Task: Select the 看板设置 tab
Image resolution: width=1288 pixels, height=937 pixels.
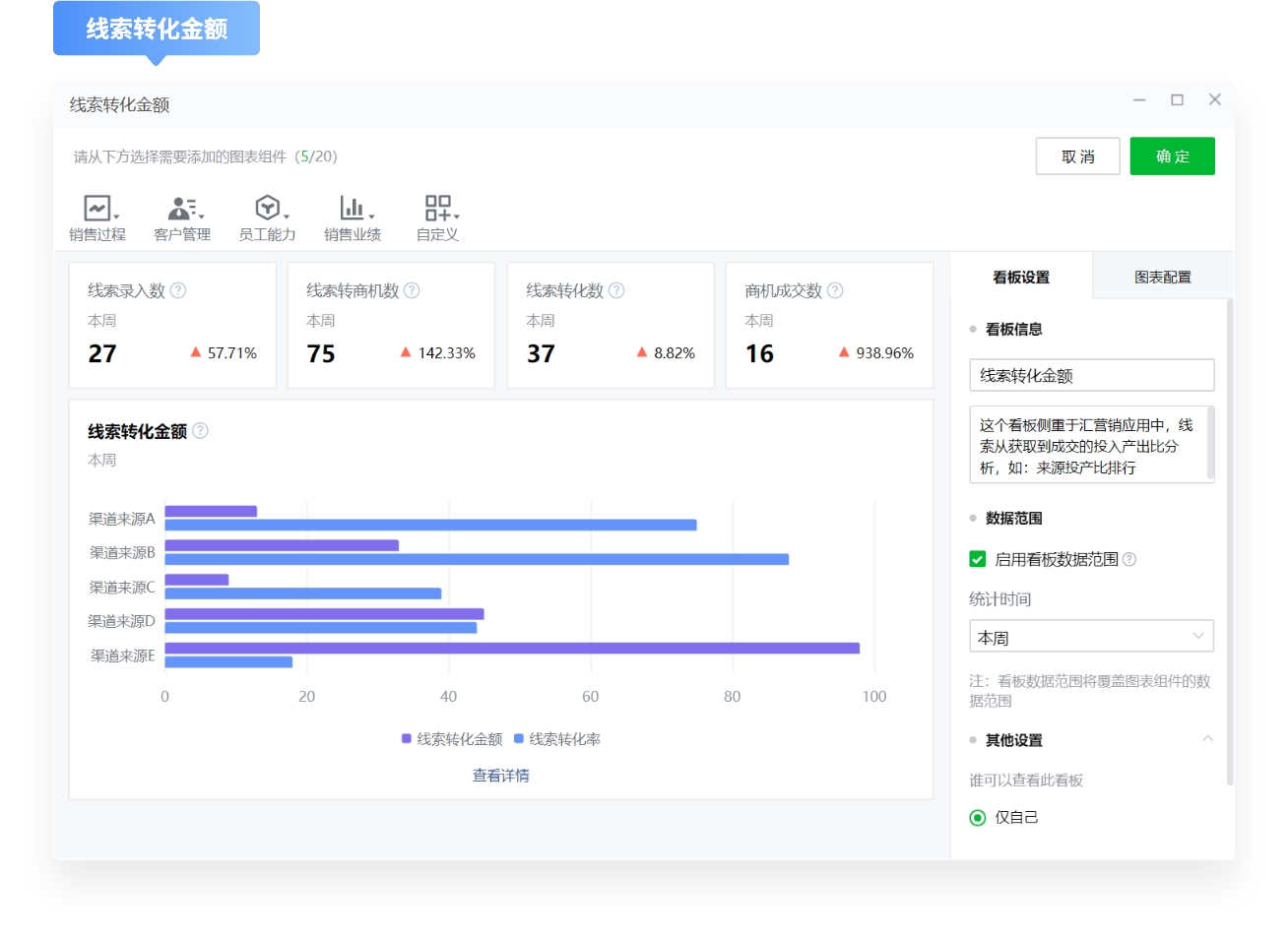Action: [x=1020, y=277]
